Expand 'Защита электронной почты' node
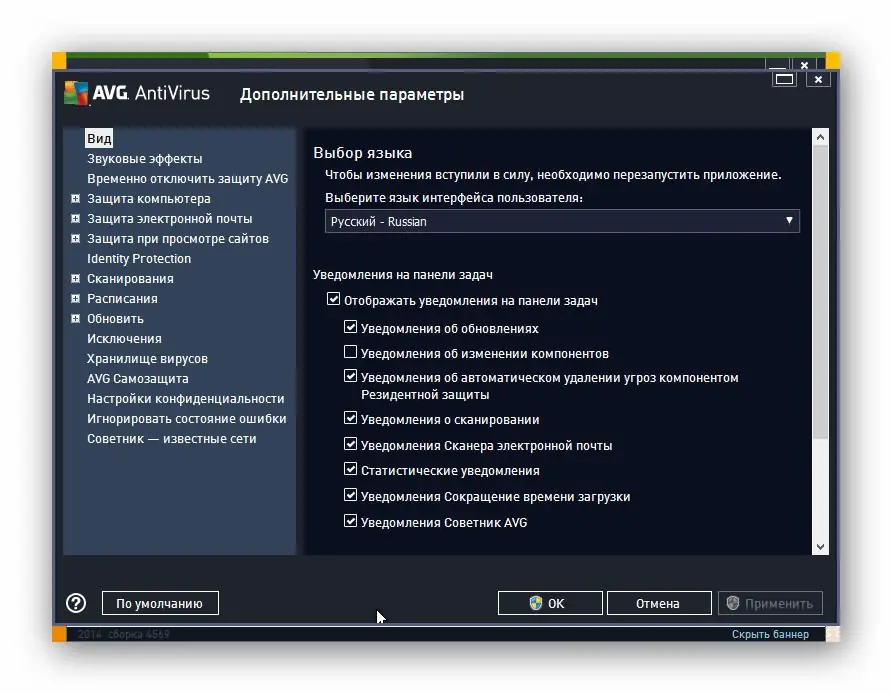Screen dimensions: 892x694 click(x=75, y=218)
